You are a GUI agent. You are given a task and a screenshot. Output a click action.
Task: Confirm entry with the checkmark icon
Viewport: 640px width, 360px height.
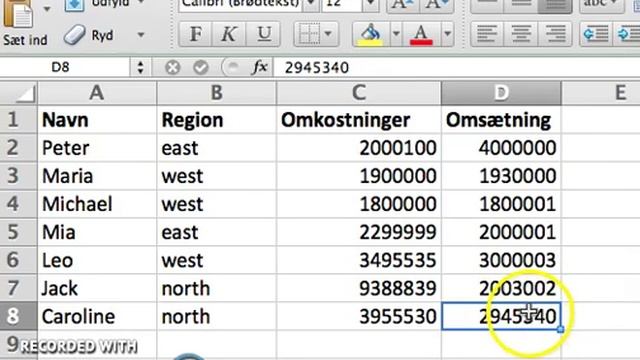pyautogui.click(x=201, y=67)
